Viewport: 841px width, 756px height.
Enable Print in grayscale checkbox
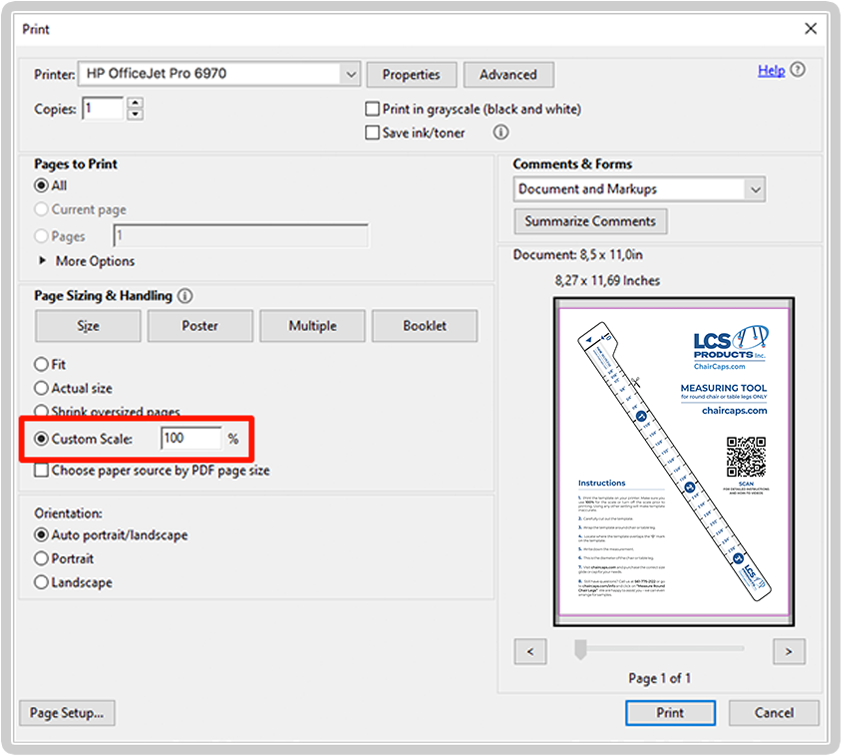(372, 109)
